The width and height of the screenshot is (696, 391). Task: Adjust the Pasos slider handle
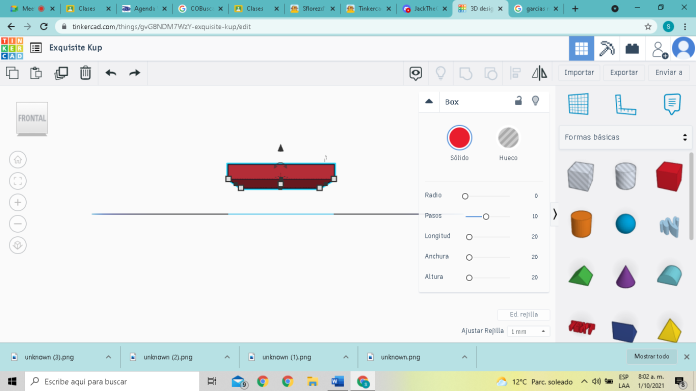click(x=486, y=217)
